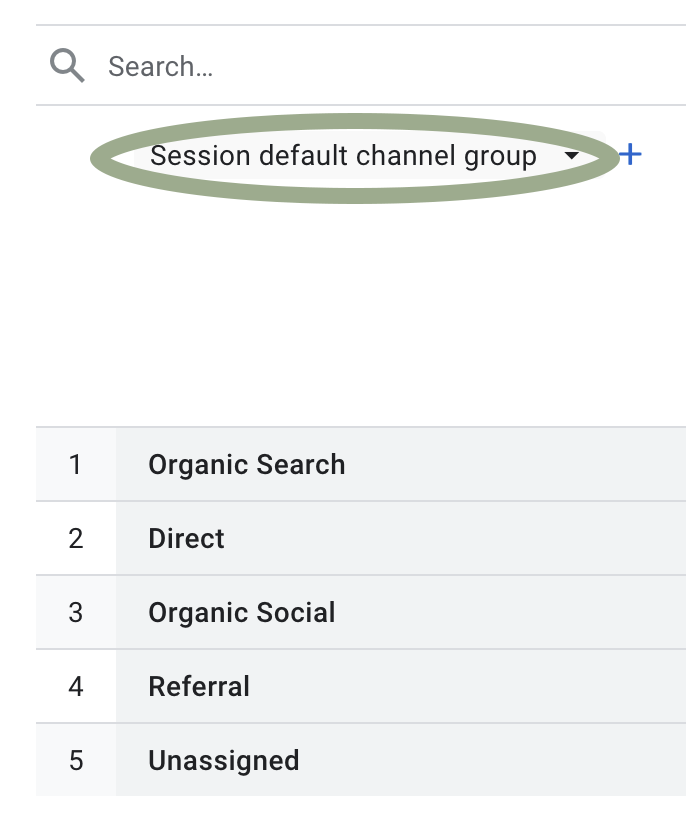Viewport: 686px width, 824px height.
Task: Select the Organic Search channel label
Action: 247,465
